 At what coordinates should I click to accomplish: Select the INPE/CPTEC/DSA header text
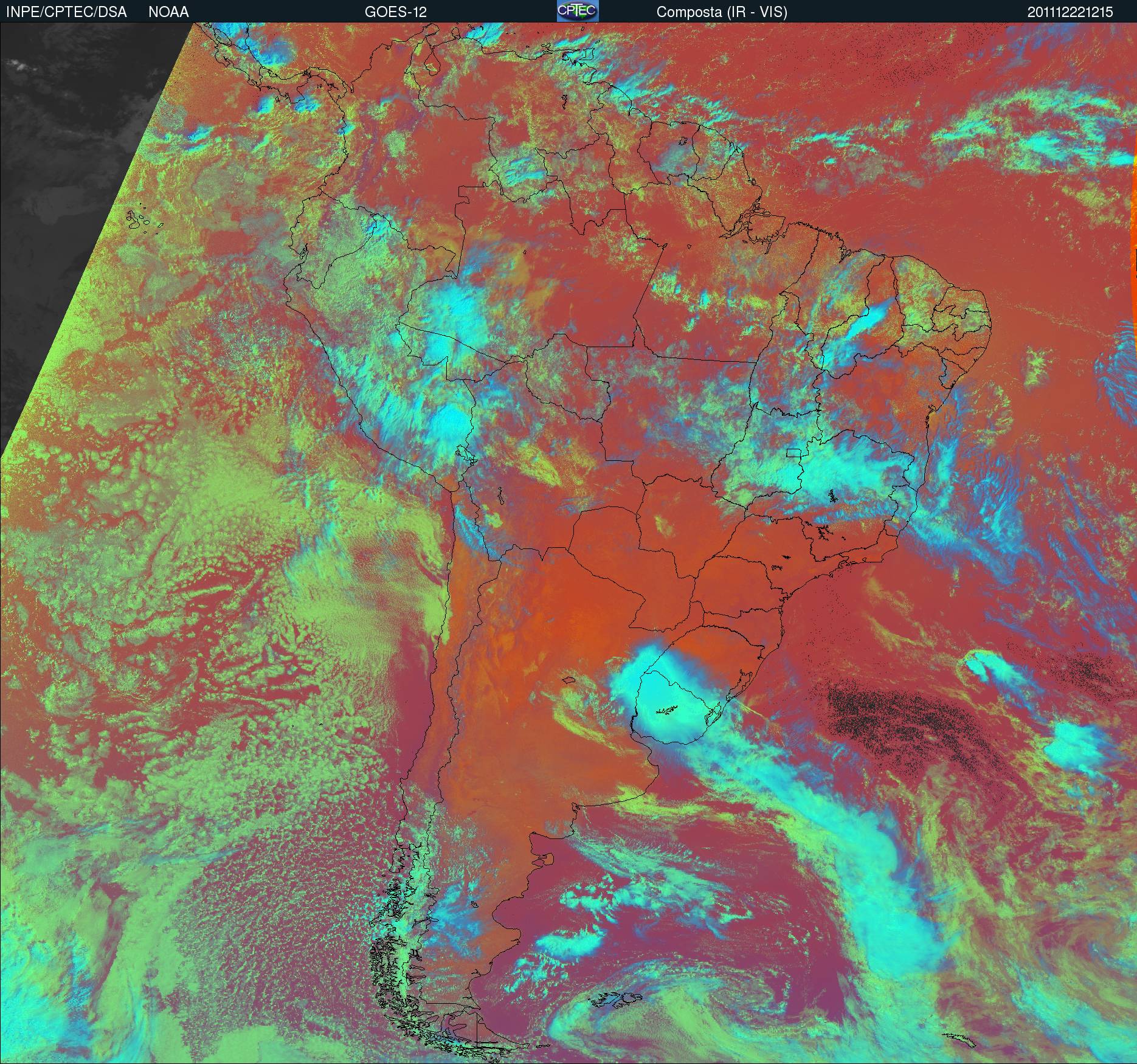66,12
